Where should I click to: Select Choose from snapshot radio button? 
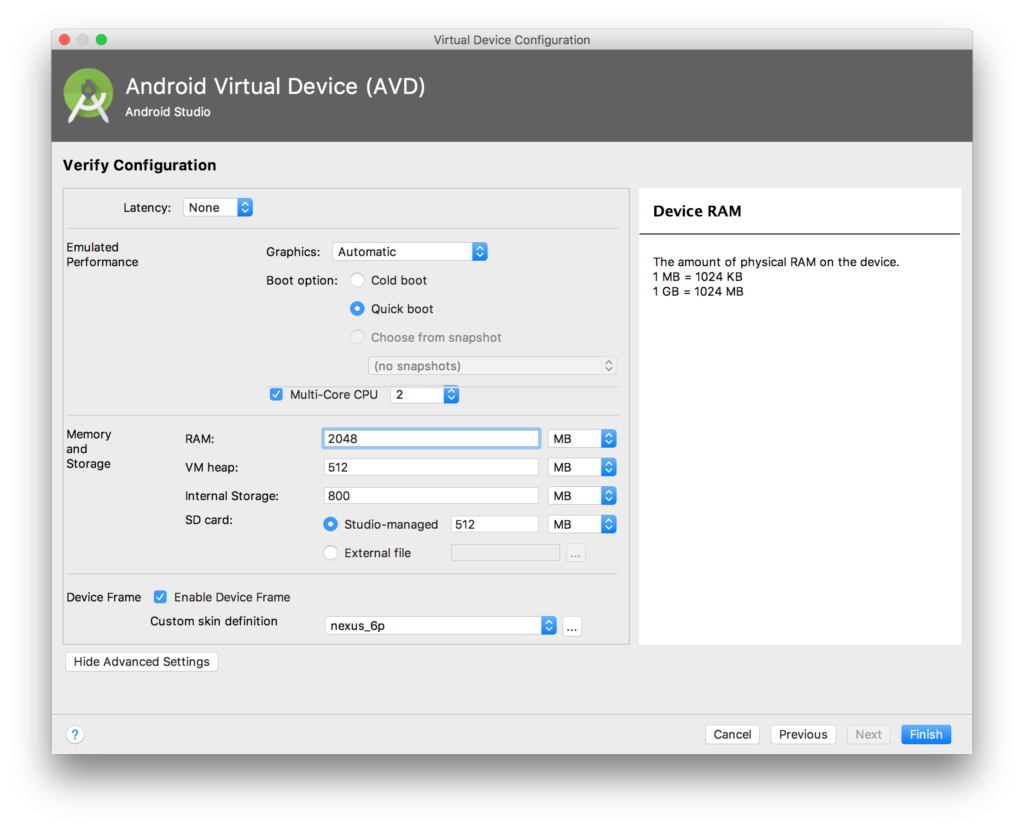coord(357,338)
